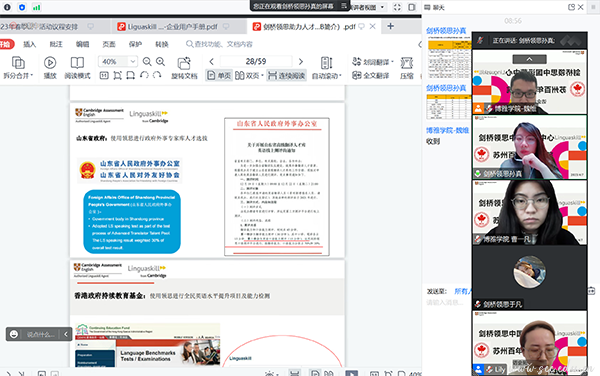The height and width of the screenshot is (376, 600).
Task: Open the blue security shield icon
Action: [x=22, y=7]
